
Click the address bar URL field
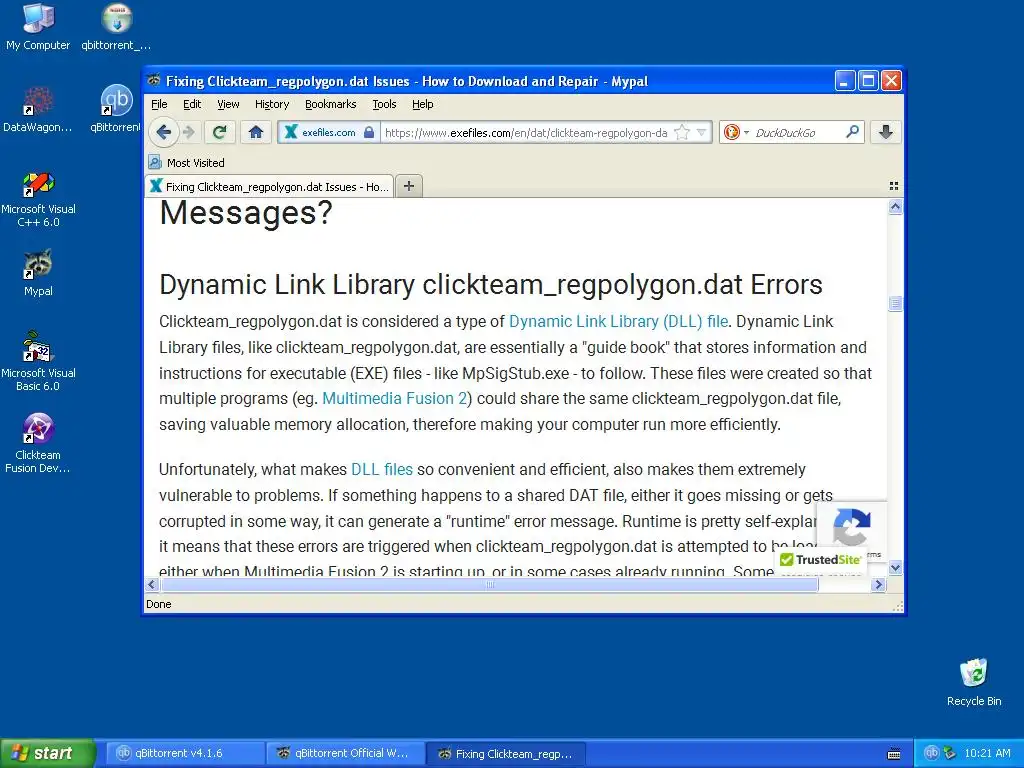coord(526,133)
